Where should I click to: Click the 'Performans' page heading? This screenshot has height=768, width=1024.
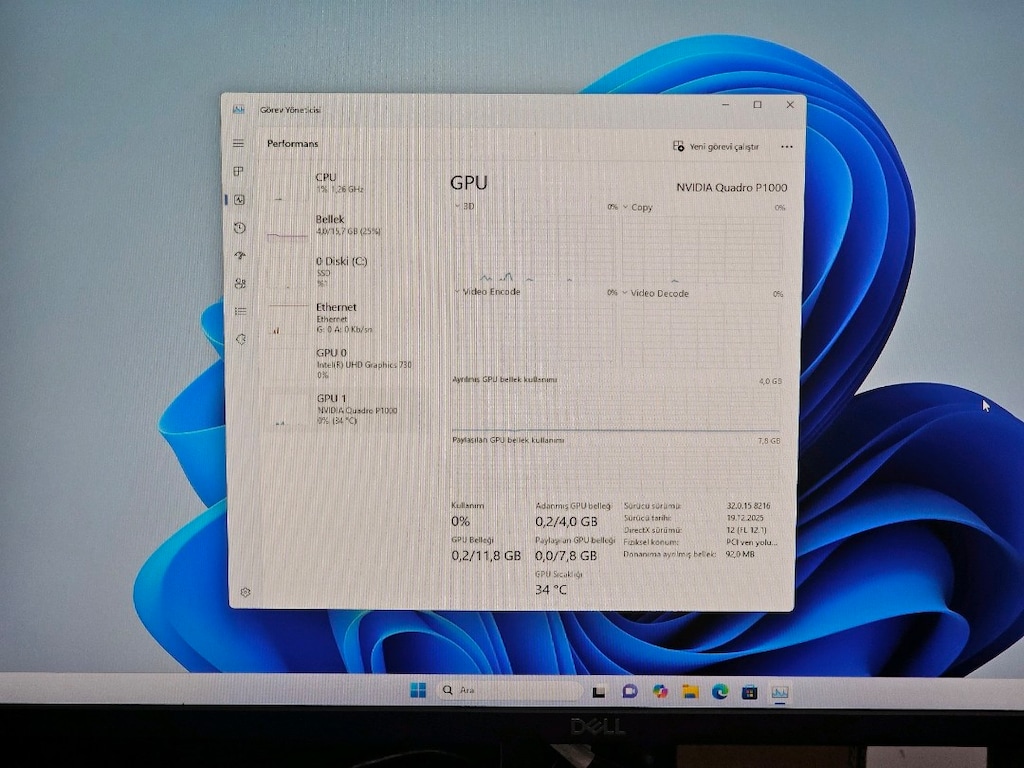point(292,143)
